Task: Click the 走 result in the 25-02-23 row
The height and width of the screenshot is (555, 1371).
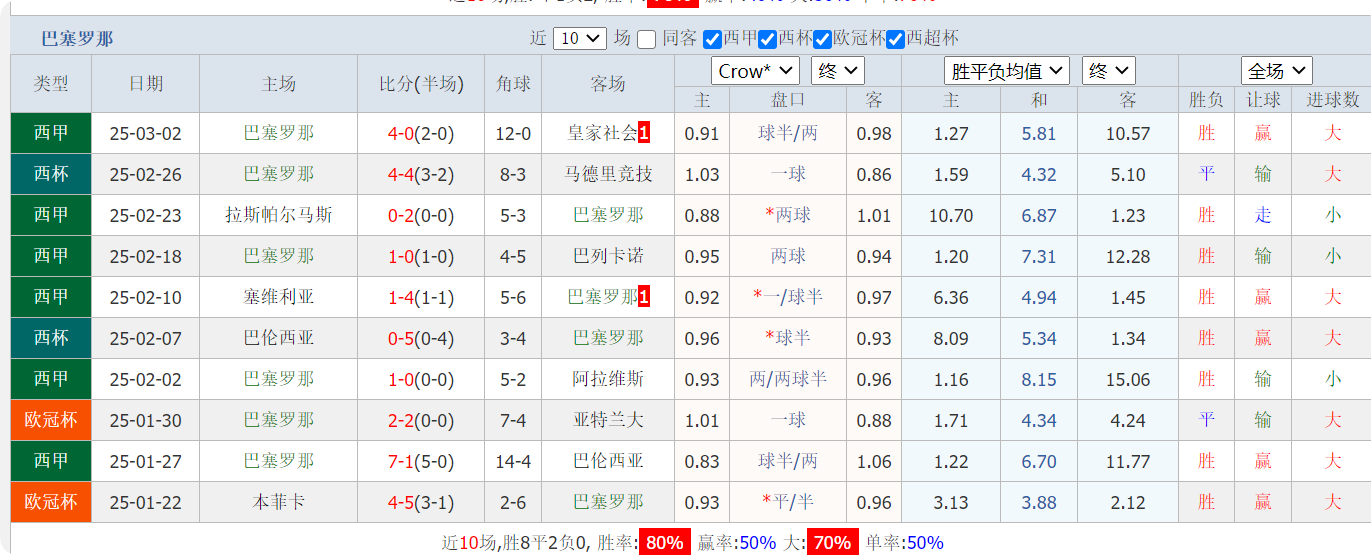Action: pos(1263,215)
